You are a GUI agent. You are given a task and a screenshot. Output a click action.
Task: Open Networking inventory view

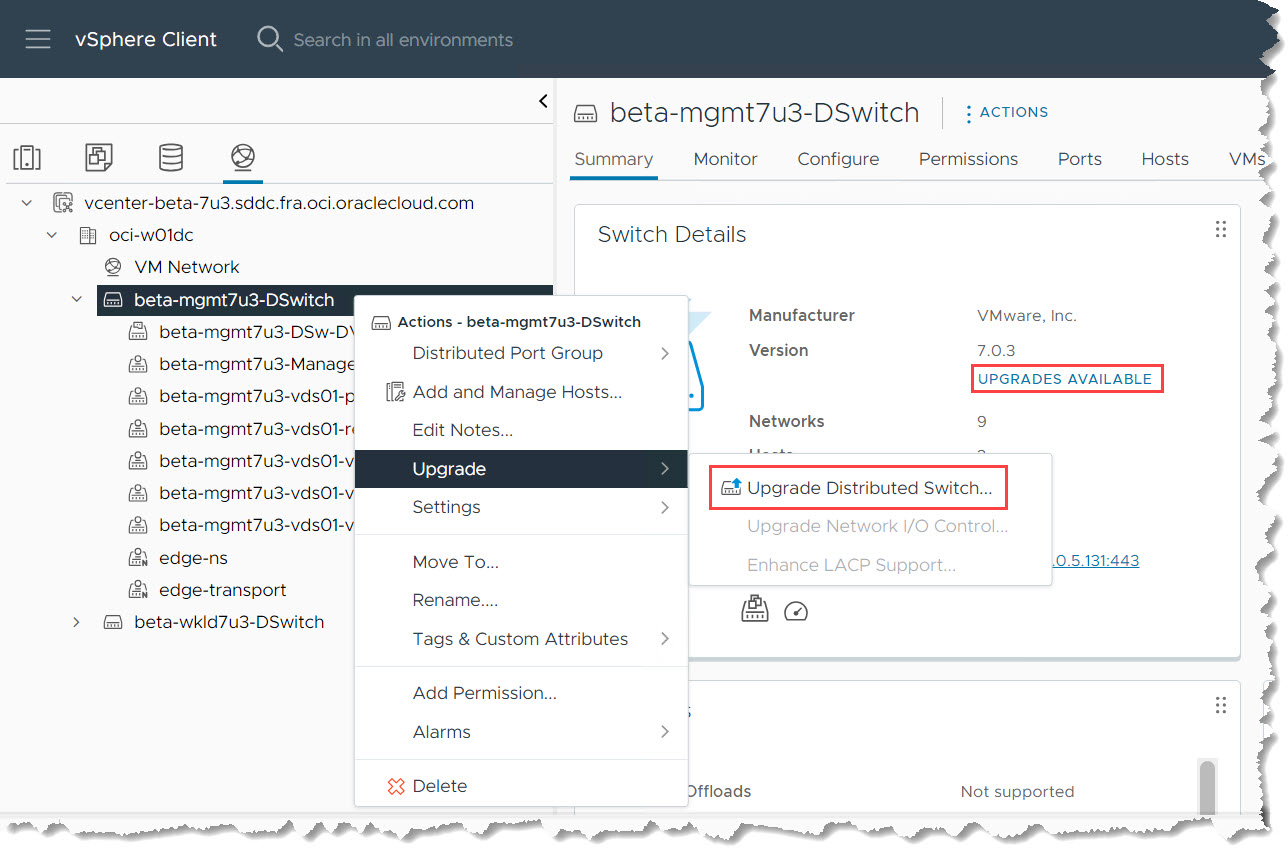[243, 157]
